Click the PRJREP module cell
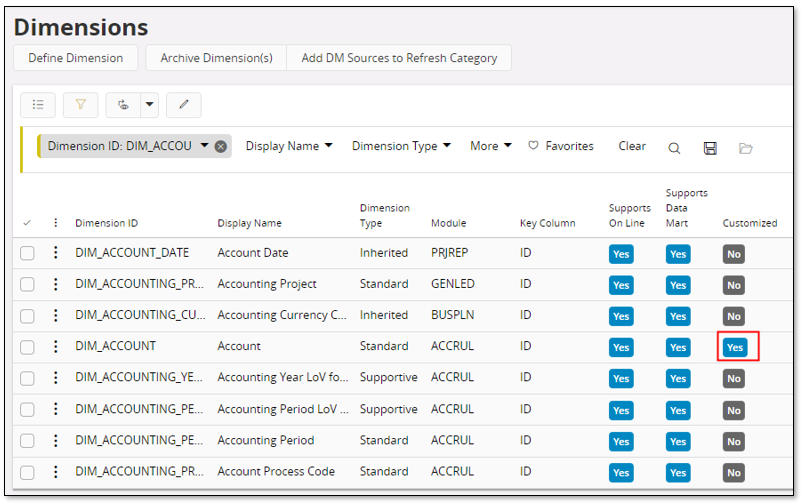This screenshot has width=803, height=504. 449,253
